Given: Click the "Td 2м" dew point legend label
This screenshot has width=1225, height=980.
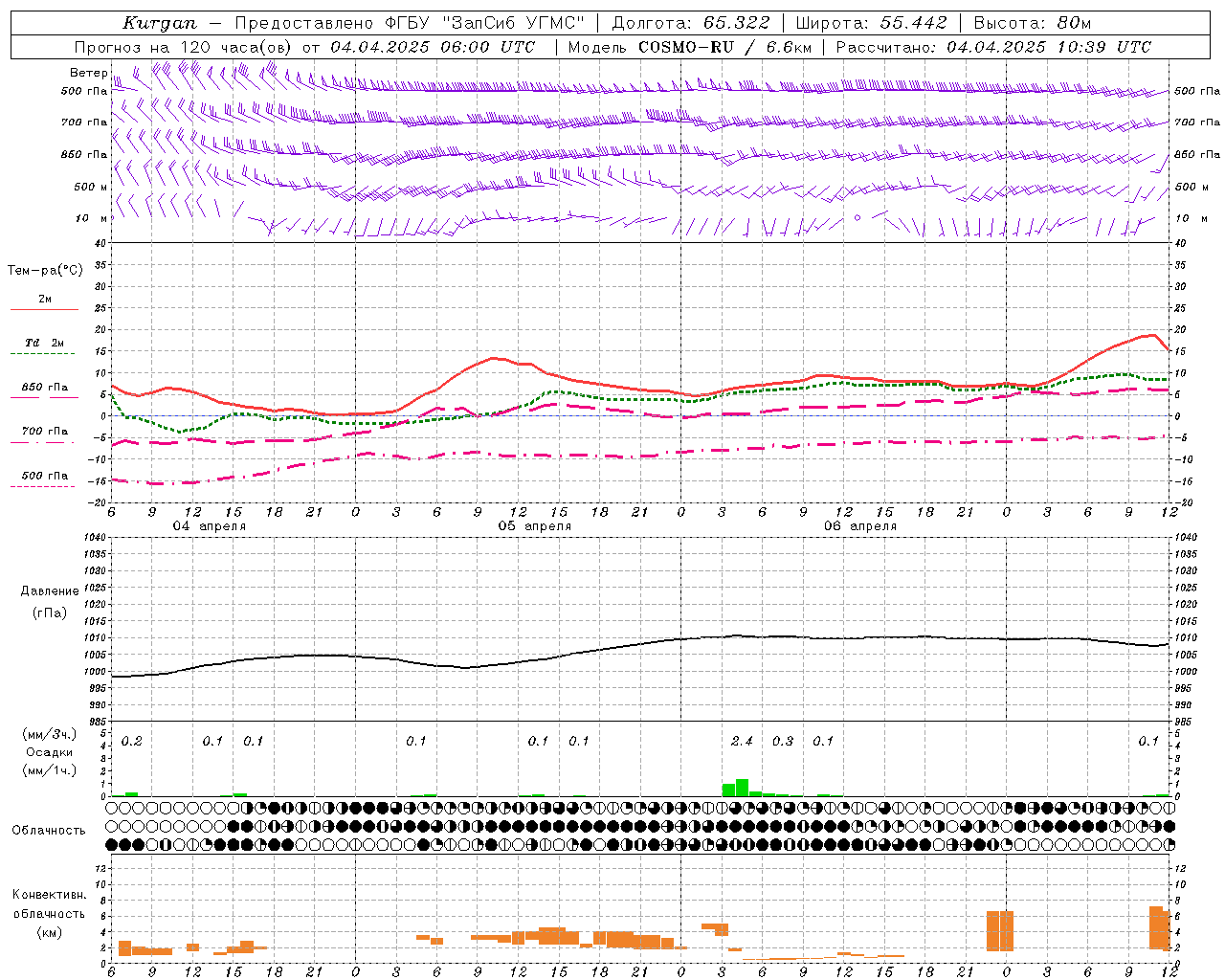Looking at the screenshot, I should pyautogui.click(x=44, y=343).
